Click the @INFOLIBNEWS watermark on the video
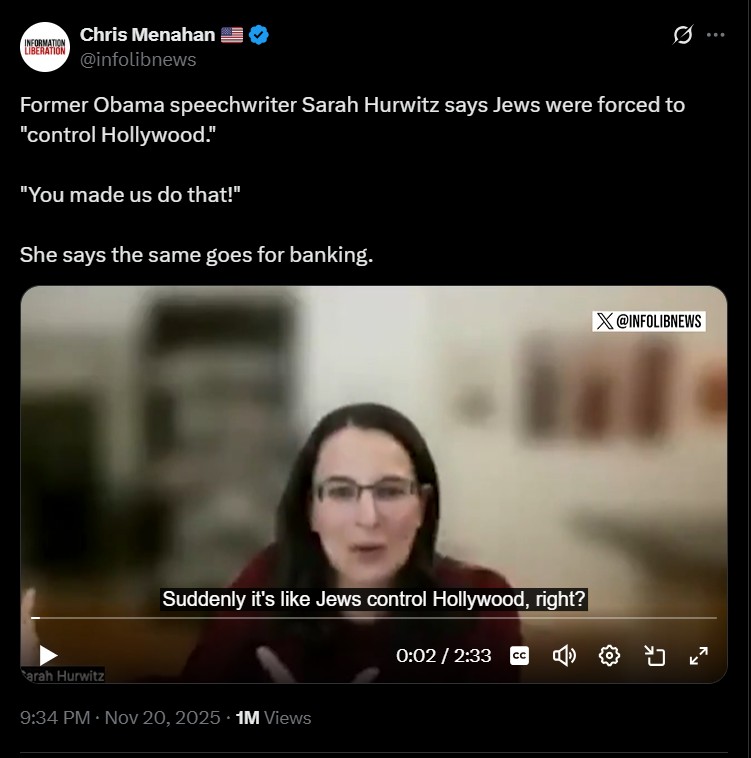The width and height of the screenshot is (751, 758). (649, 321)
